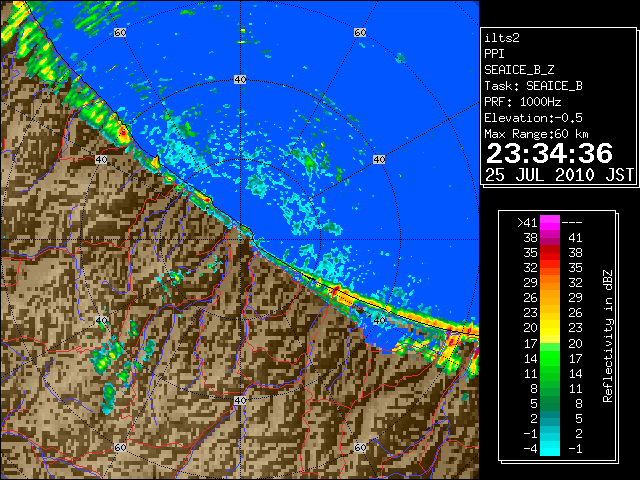Click the ilts2 site label
This screenshot has width=640, height=480.
[x=502, y=38]
